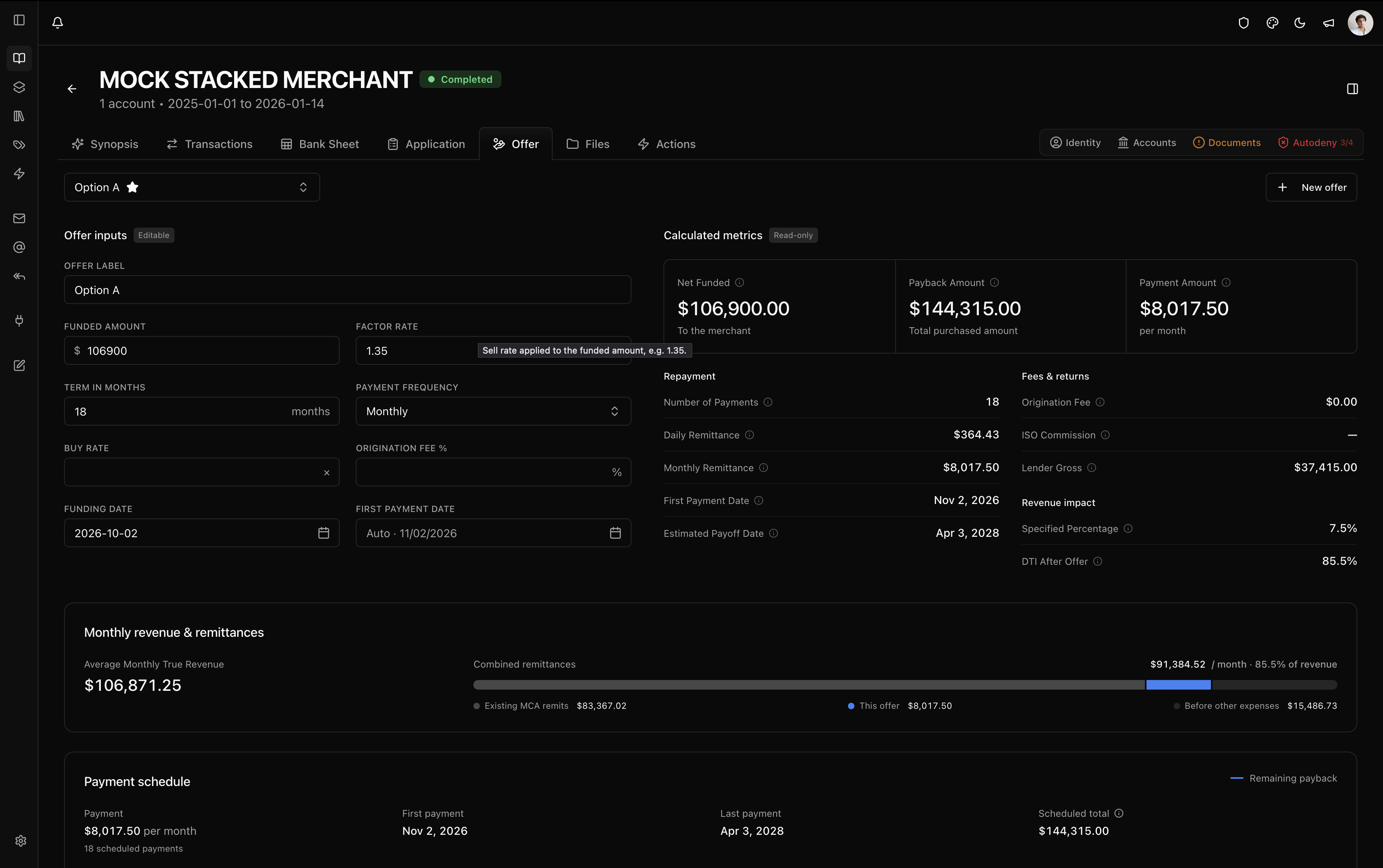1383x868 pixels.
Task: Click the Documents warning button
Action: point(1227,142)
